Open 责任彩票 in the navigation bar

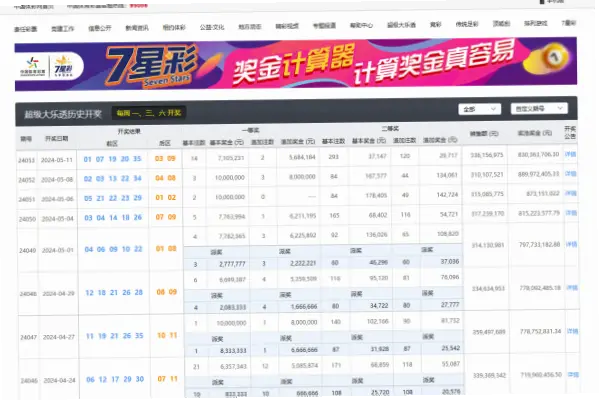pyautogui.click(x=26, y=29)
